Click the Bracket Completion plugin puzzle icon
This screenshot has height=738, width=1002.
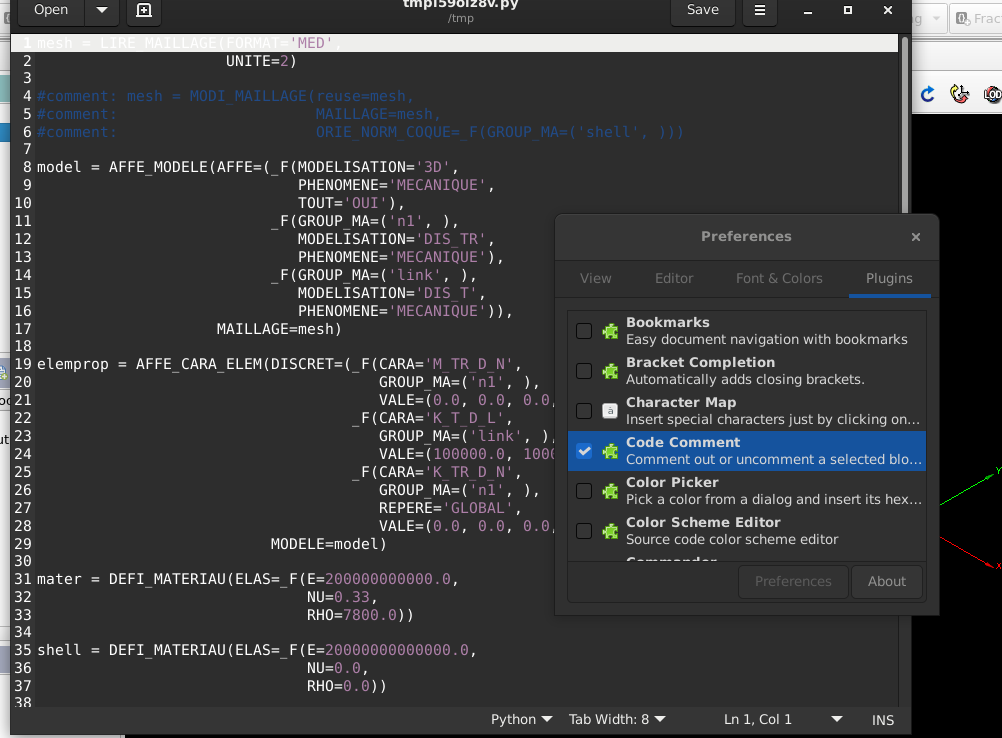click(x=610, y=371)
